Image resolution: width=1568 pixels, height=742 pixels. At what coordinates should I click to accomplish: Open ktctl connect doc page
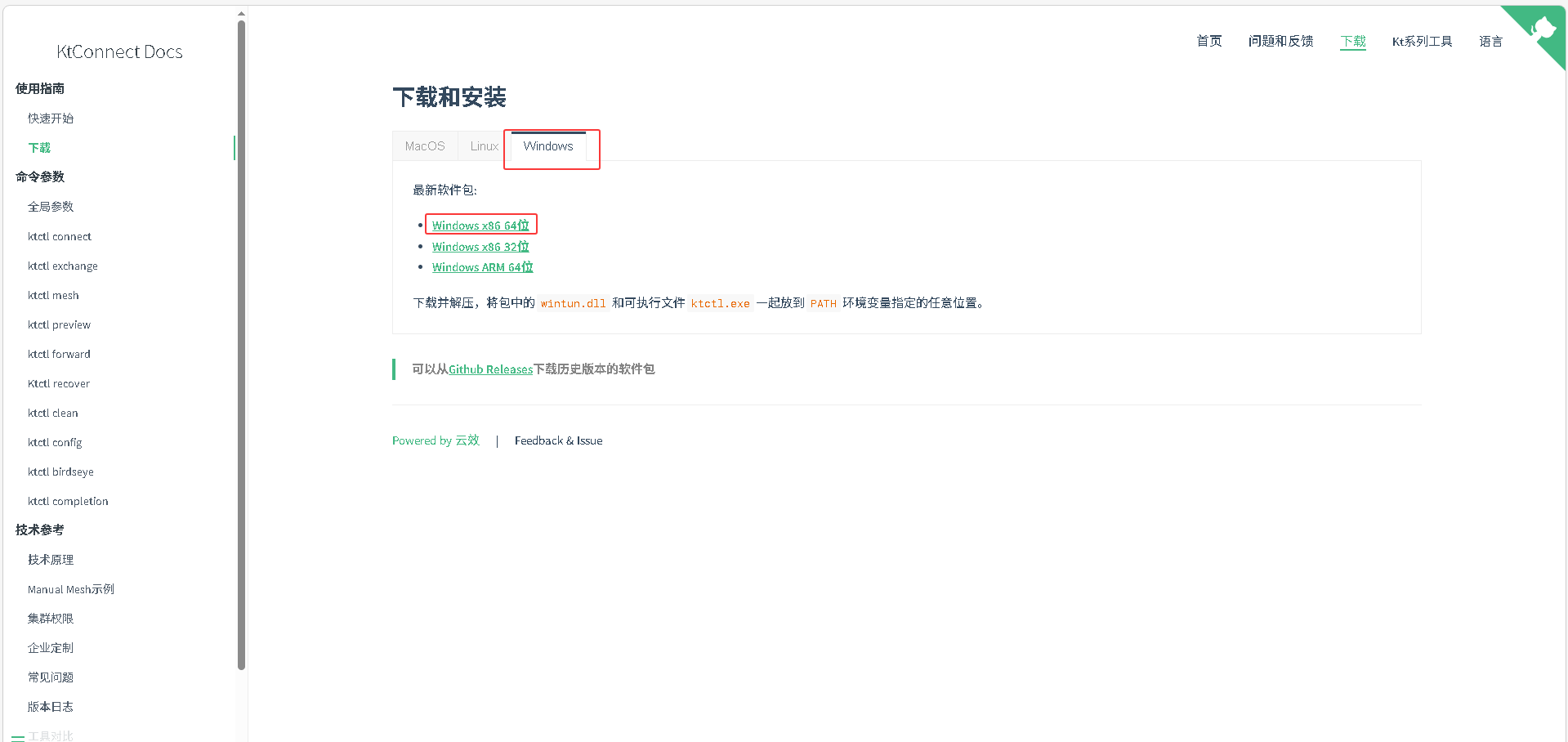pos(60,236)
